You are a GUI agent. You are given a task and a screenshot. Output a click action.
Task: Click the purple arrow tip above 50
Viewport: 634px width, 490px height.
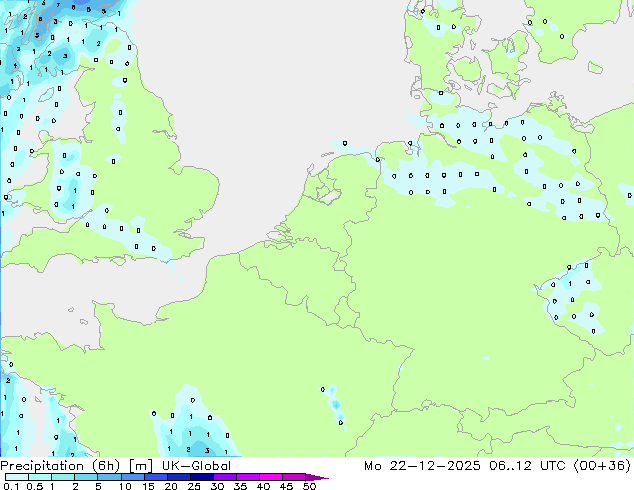click(x=317, y=477)
